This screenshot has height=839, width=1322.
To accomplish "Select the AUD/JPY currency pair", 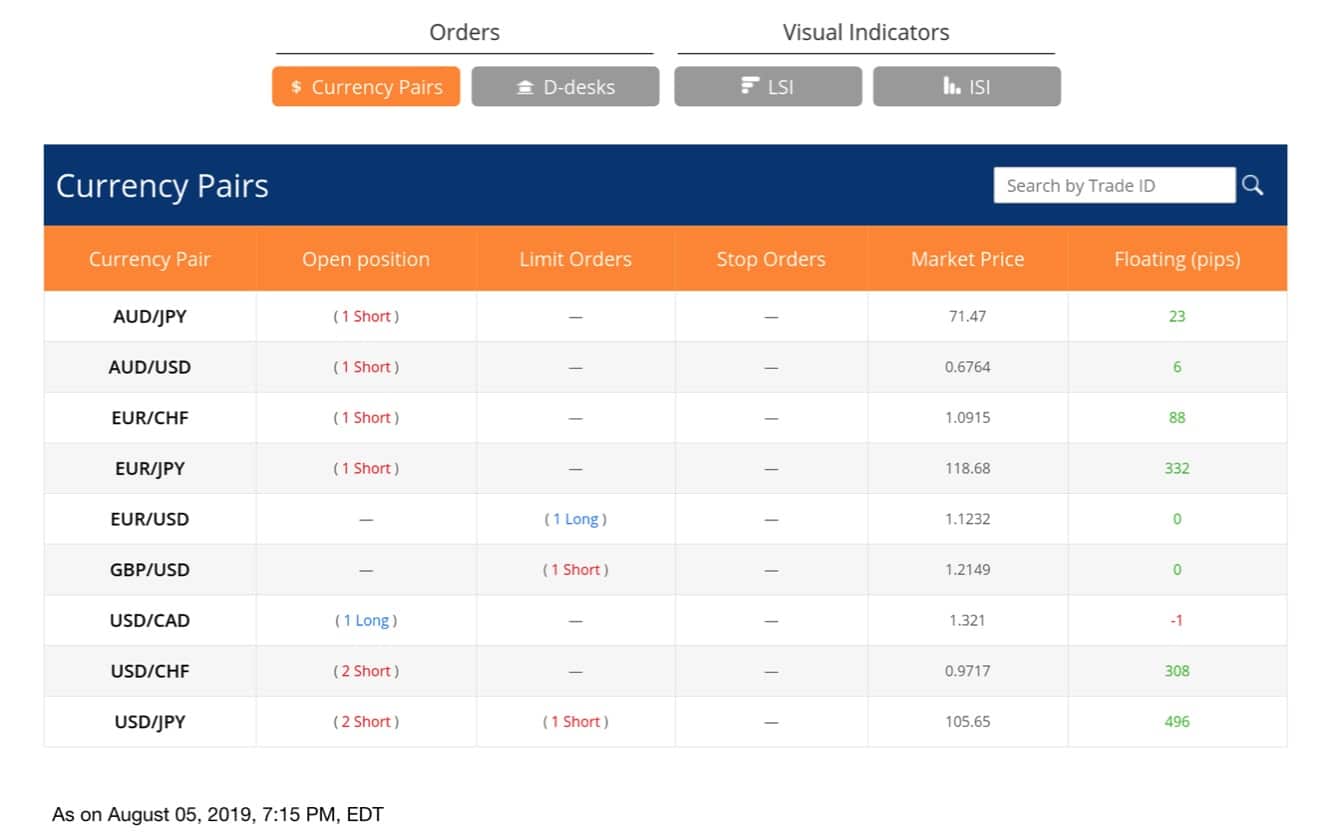I will [150, 316].
